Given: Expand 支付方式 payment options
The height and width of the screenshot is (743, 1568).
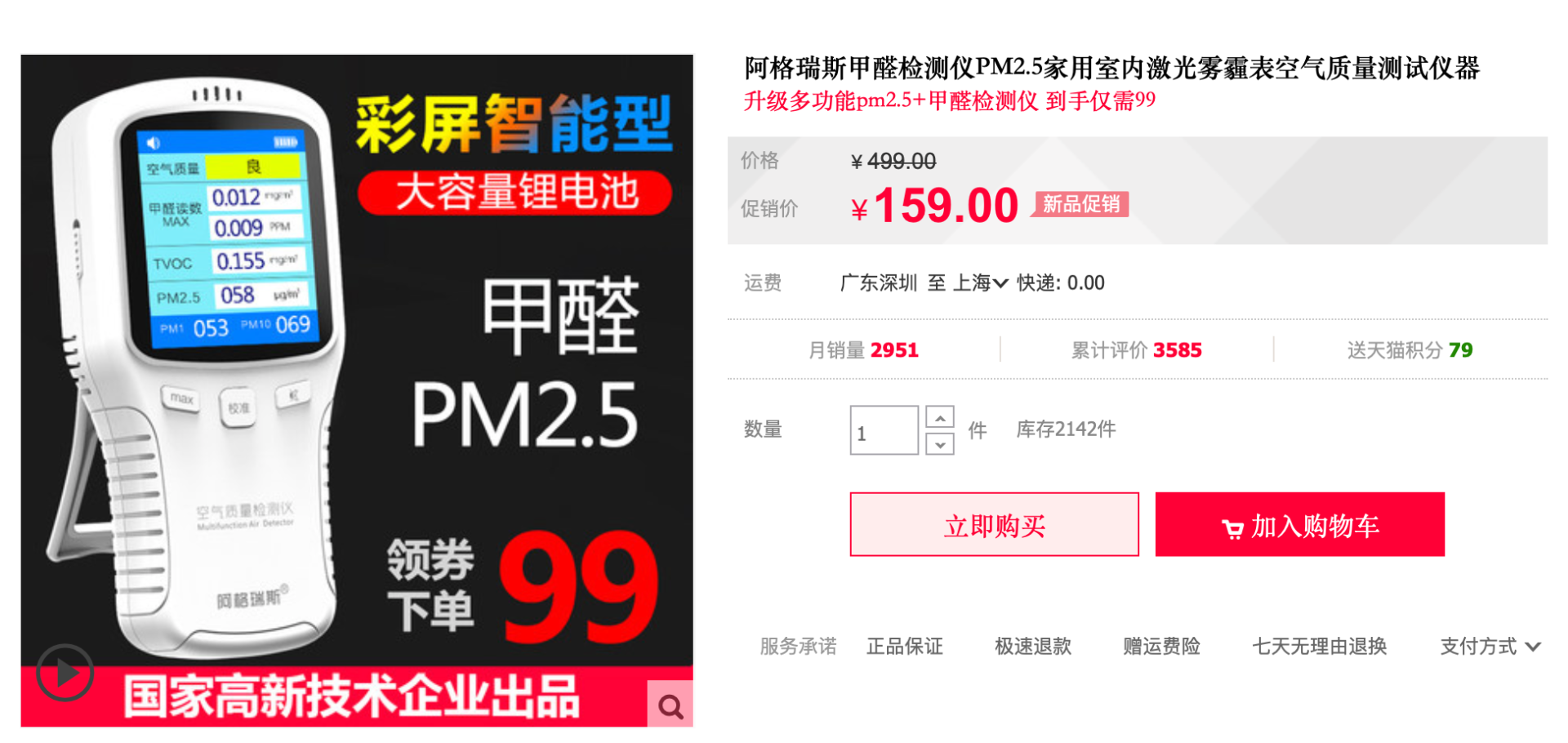Looking at the screenshot, I should pyautogui.click(x=1490, y=646).
